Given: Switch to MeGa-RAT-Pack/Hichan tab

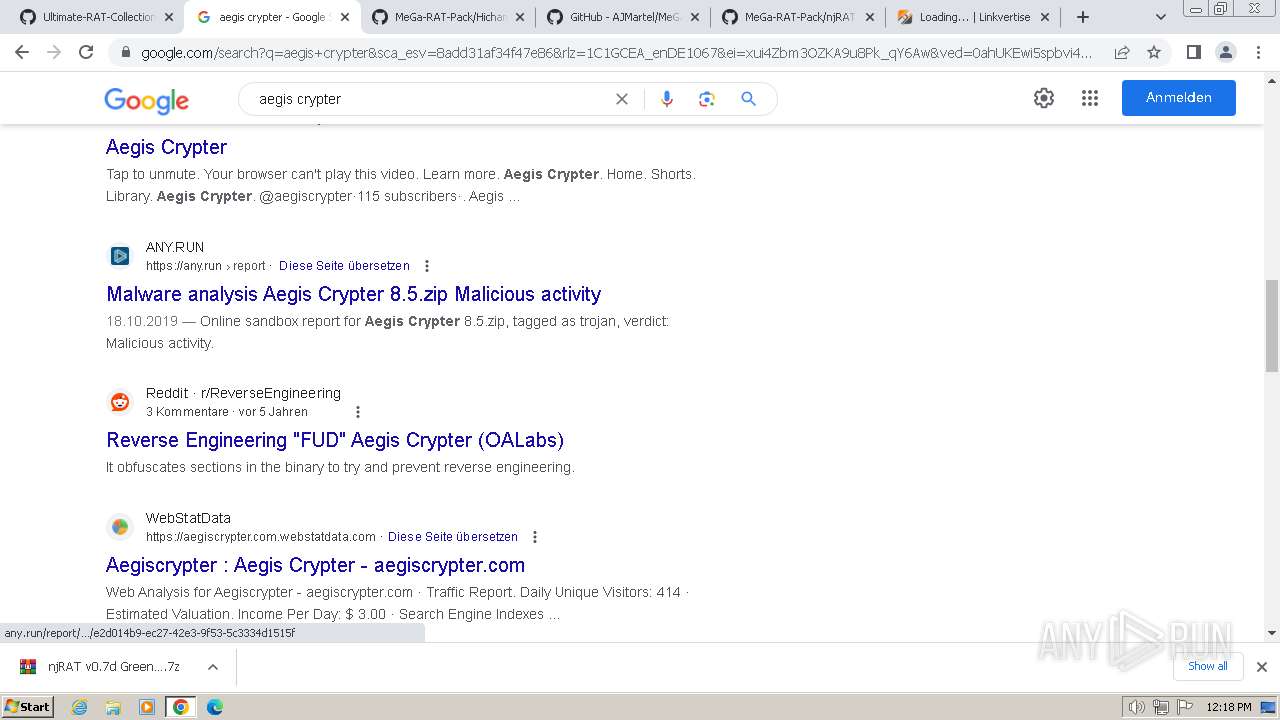Looking at the screenshot, I should click(x=448, y=17).
